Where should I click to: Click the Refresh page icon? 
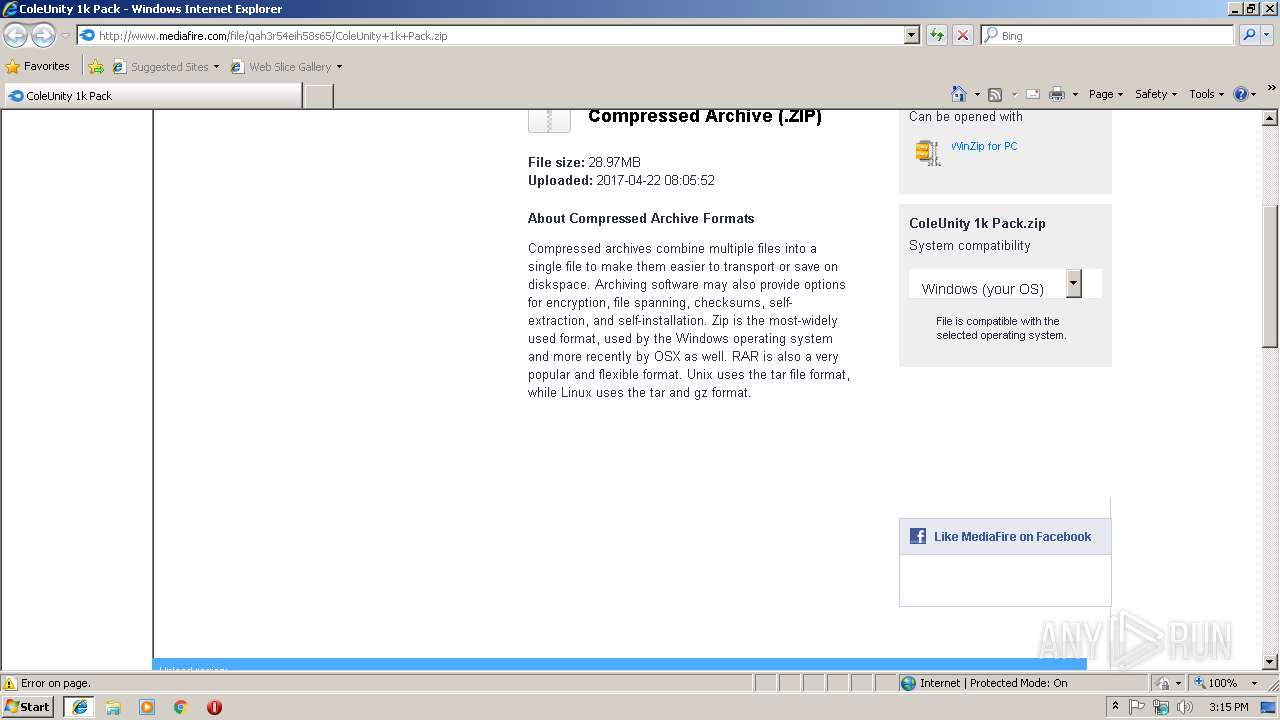[937, 36]
